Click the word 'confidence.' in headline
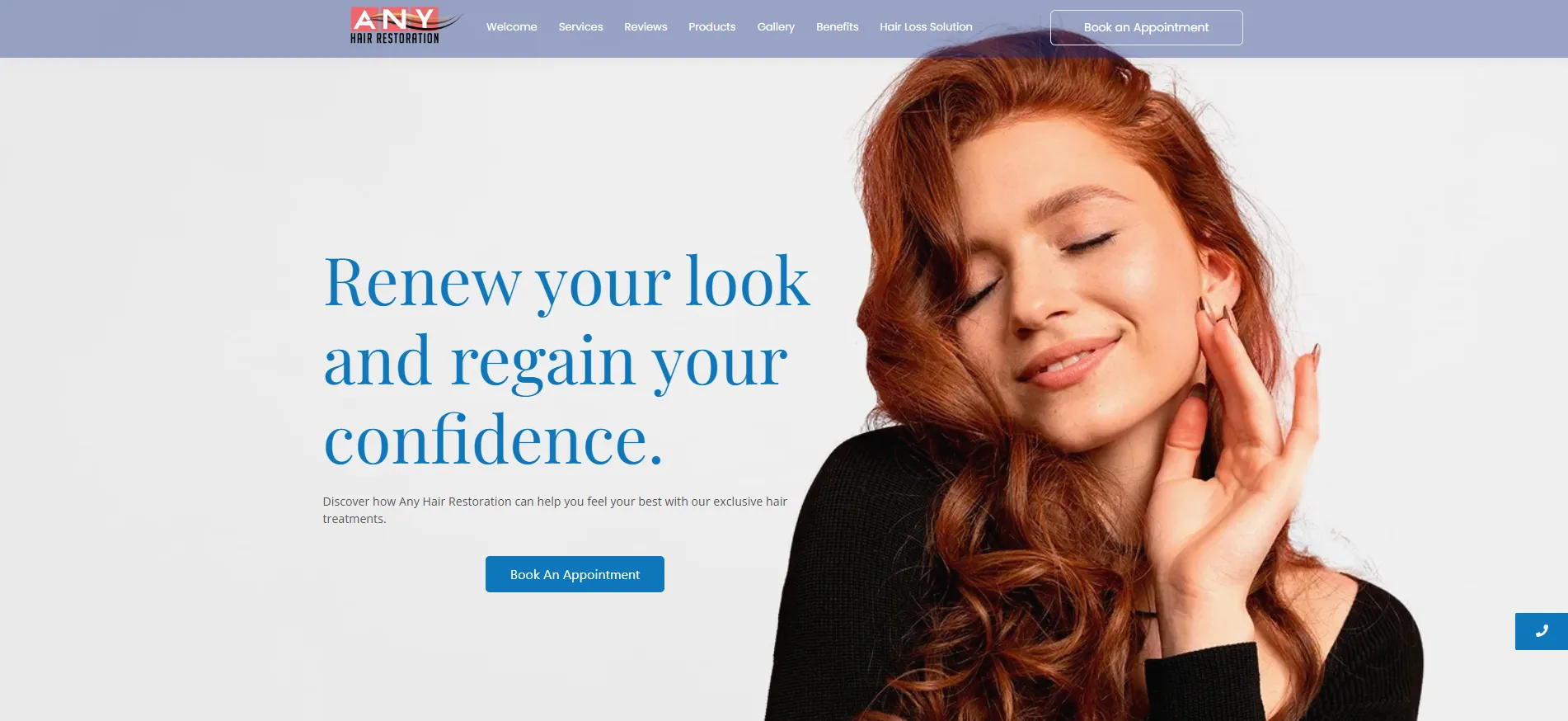 (x=493, y=440)
